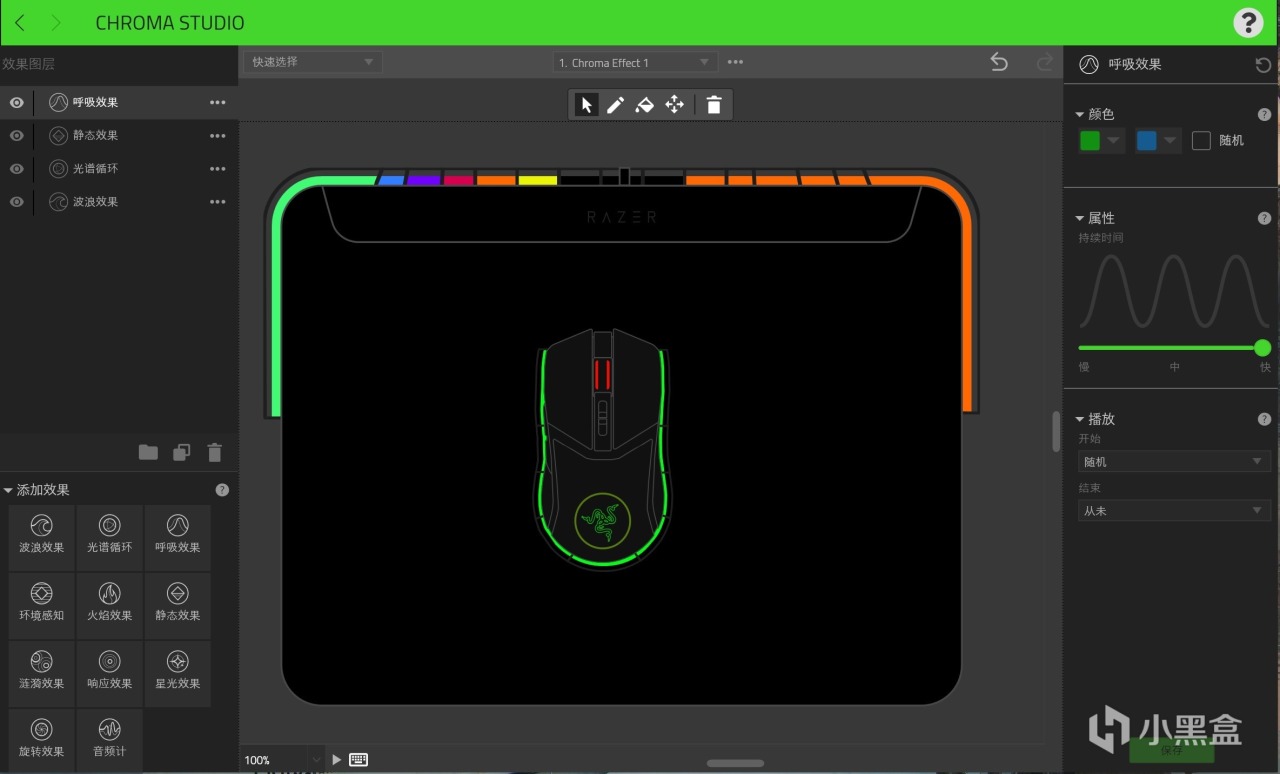Create a new layer group with the folder icon
This screenshot has height=774, width=1280.
coord(148,452)
